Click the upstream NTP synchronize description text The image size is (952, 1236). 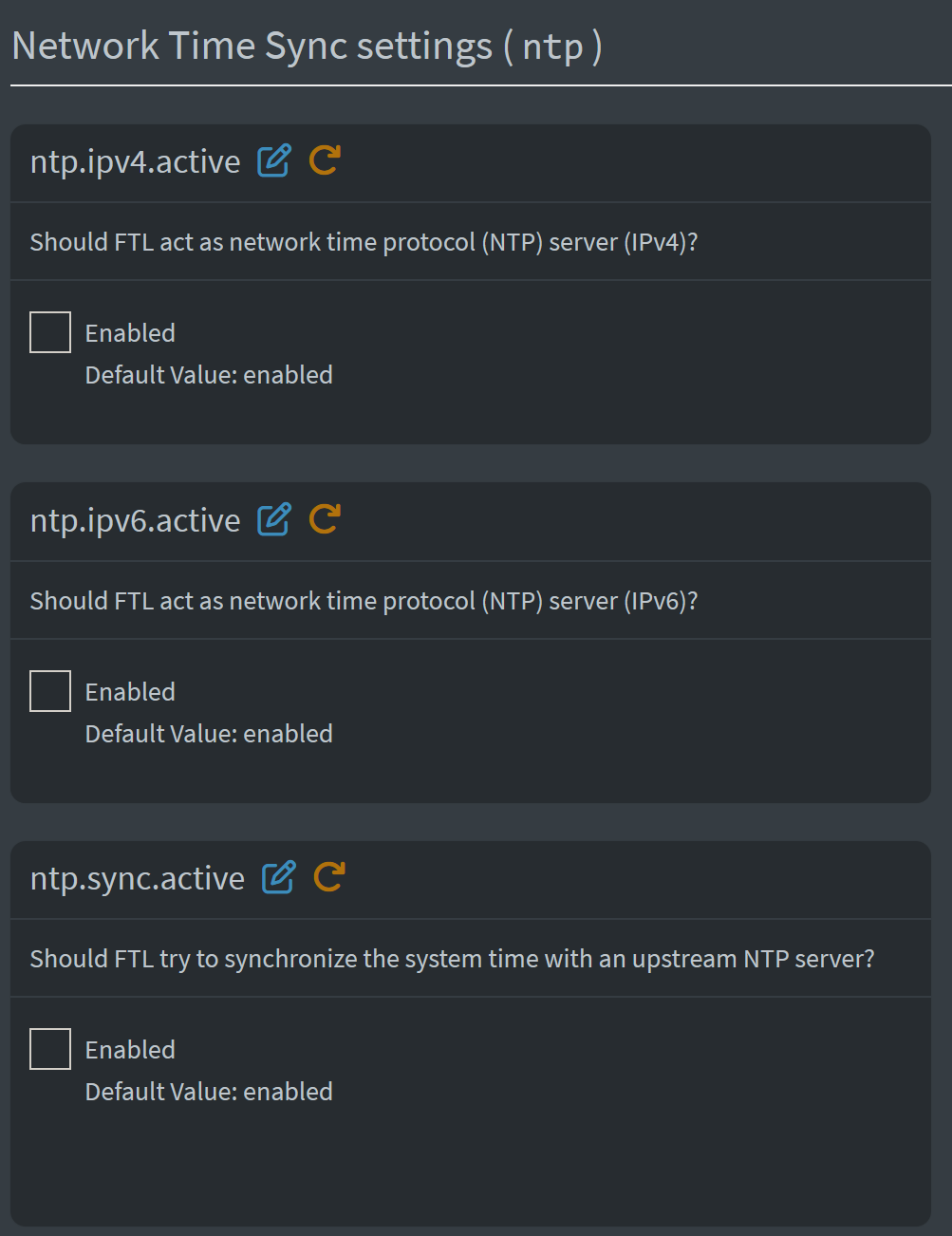[x=452, y=959]
